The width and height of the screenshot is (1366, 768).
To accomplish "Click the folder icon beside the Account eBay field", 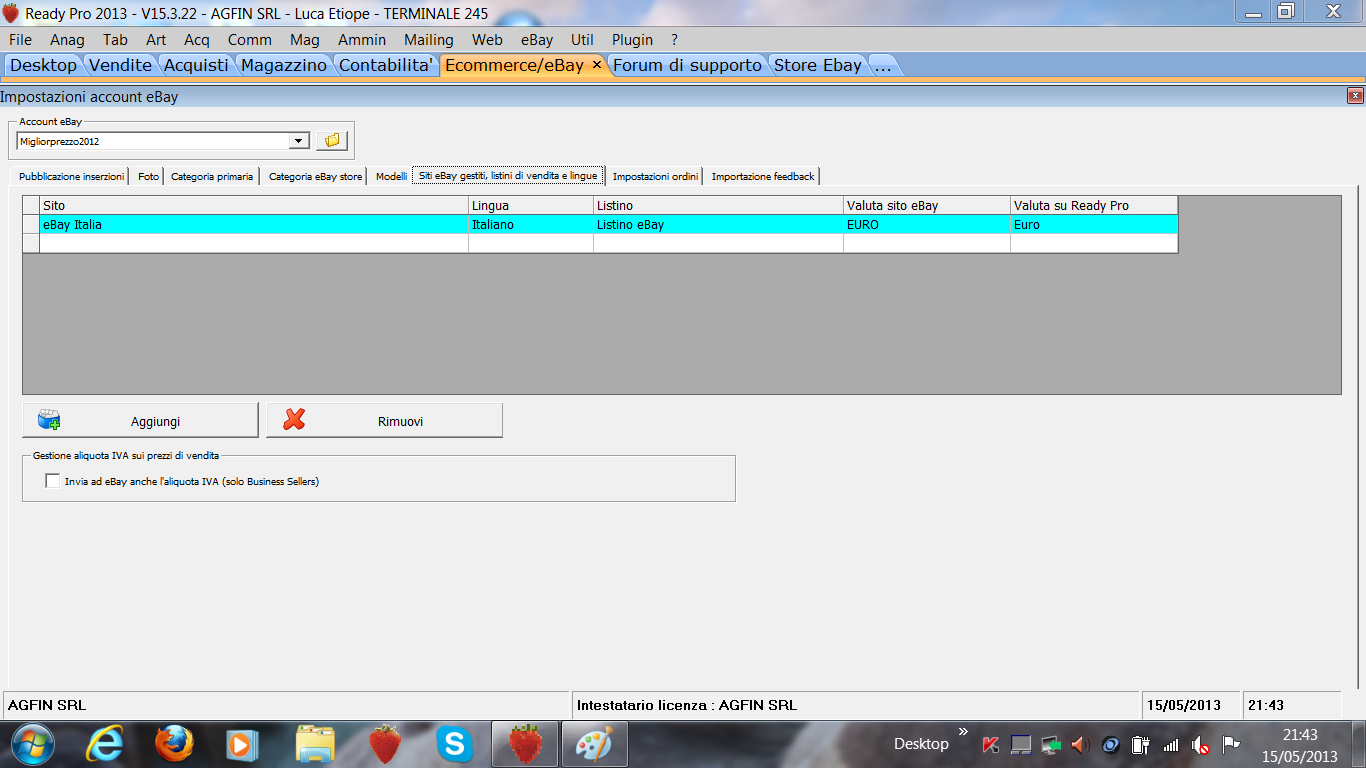I will pos(331,141).
